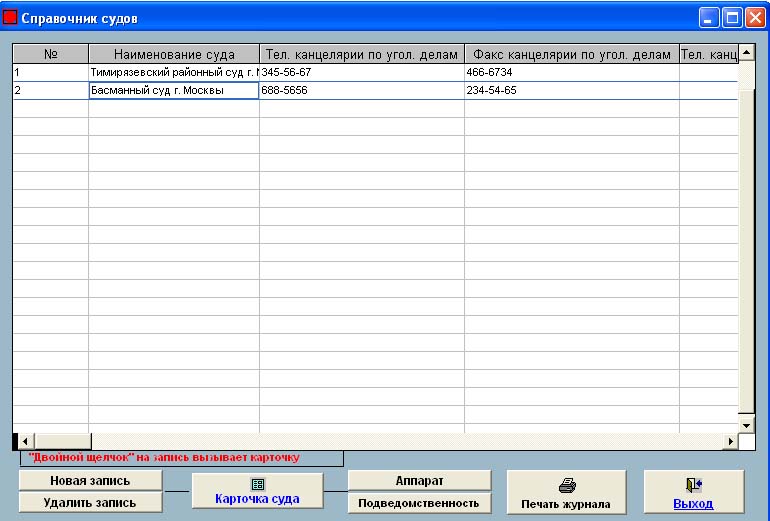The image size is (770, 521).
Task: Follow the Выход link text
Action: tap(693, 504)
